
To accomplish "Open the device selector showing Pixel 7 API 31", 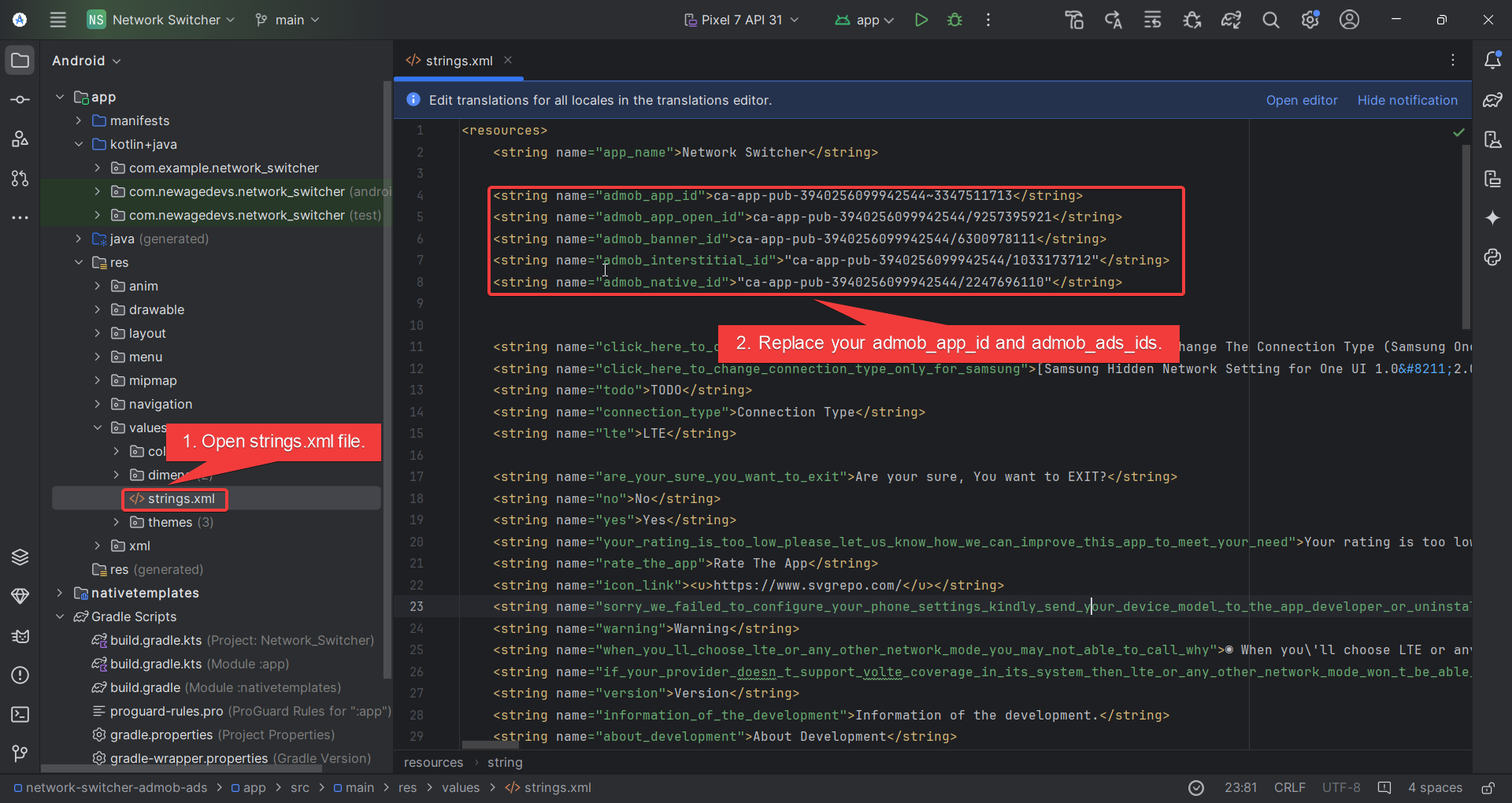I will (740, 20).
